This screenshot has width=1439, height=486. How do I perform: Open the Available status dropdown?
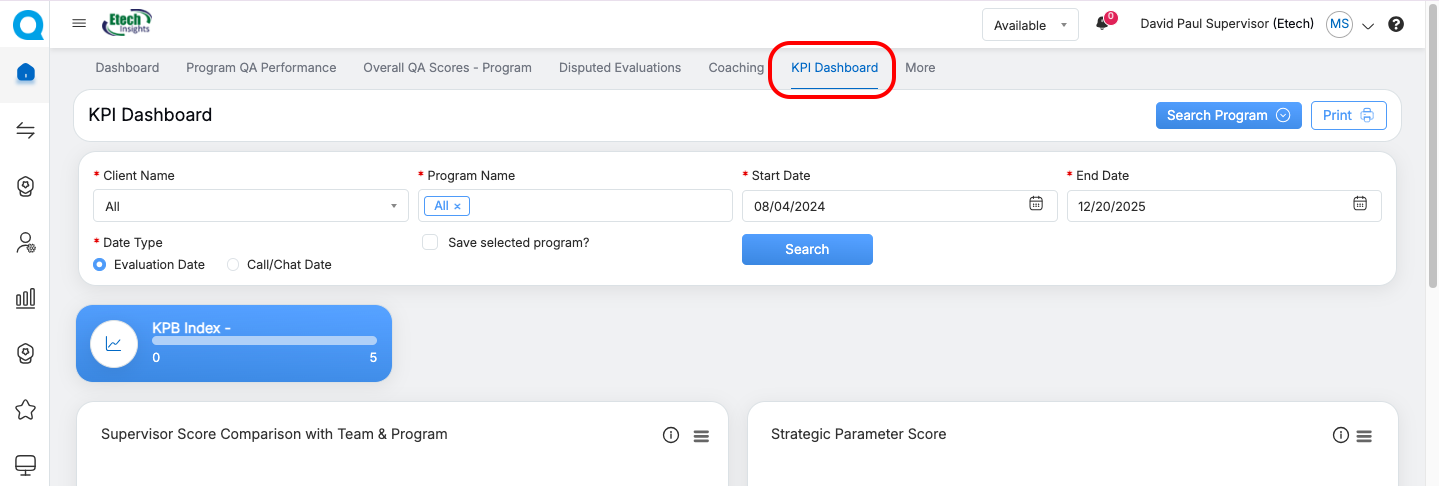[1030, 25]
